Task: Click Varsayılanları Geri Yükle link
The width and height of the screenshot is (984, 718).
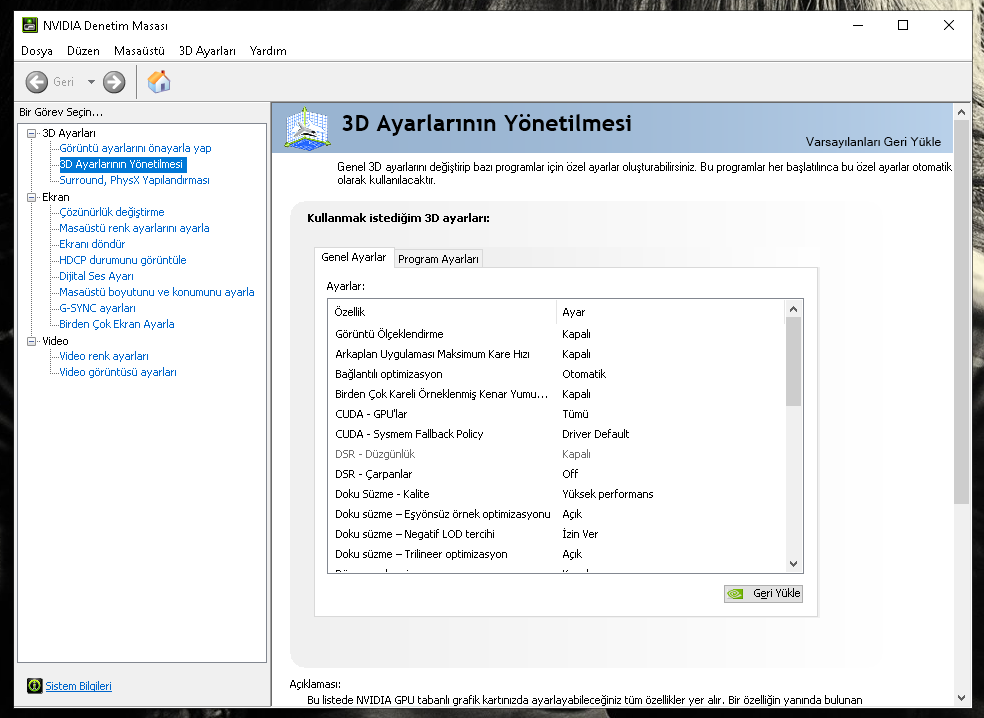Action: pos(873,142)
